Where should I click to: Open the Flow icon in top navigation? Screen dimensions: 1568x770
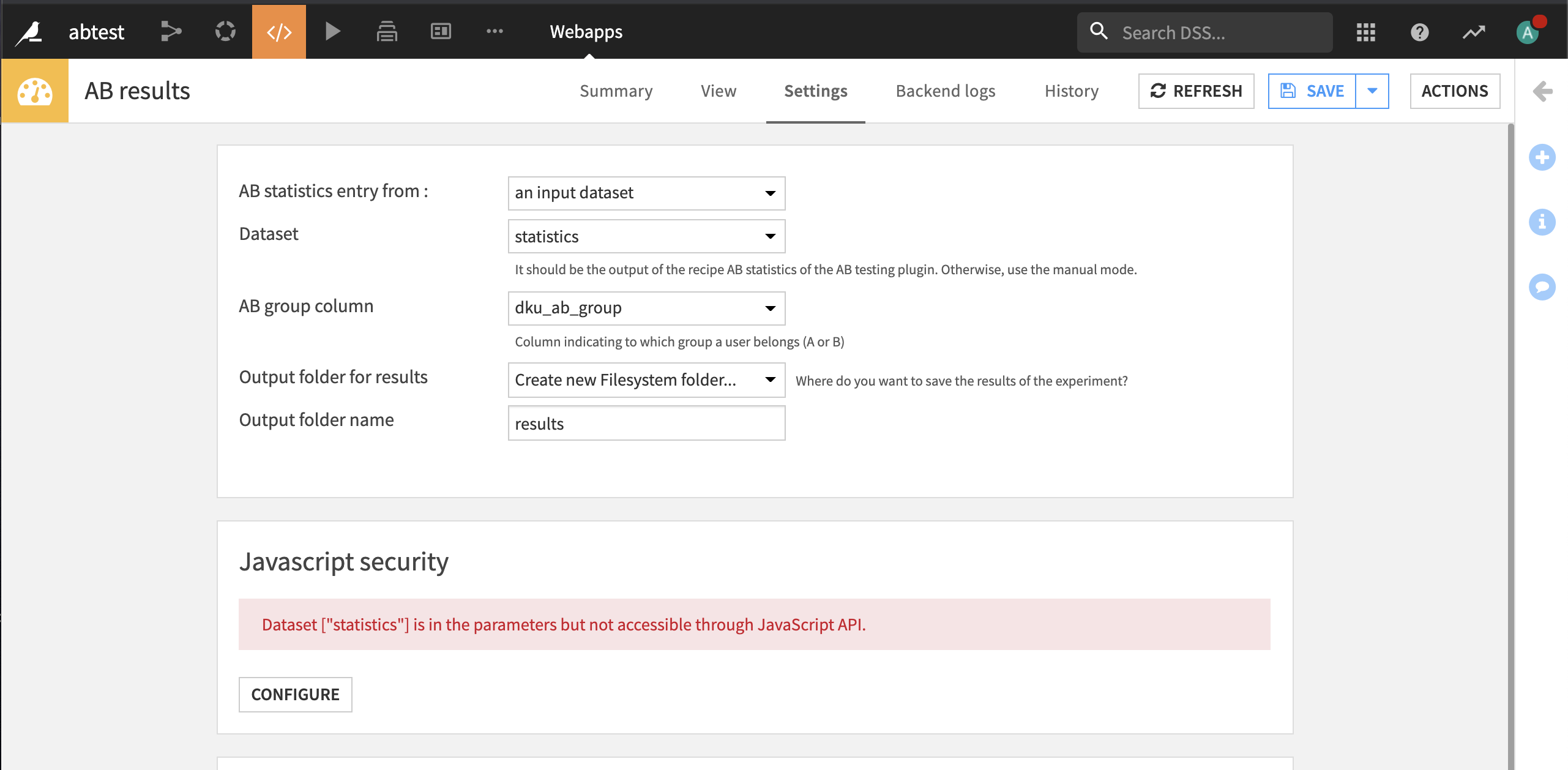171,31
